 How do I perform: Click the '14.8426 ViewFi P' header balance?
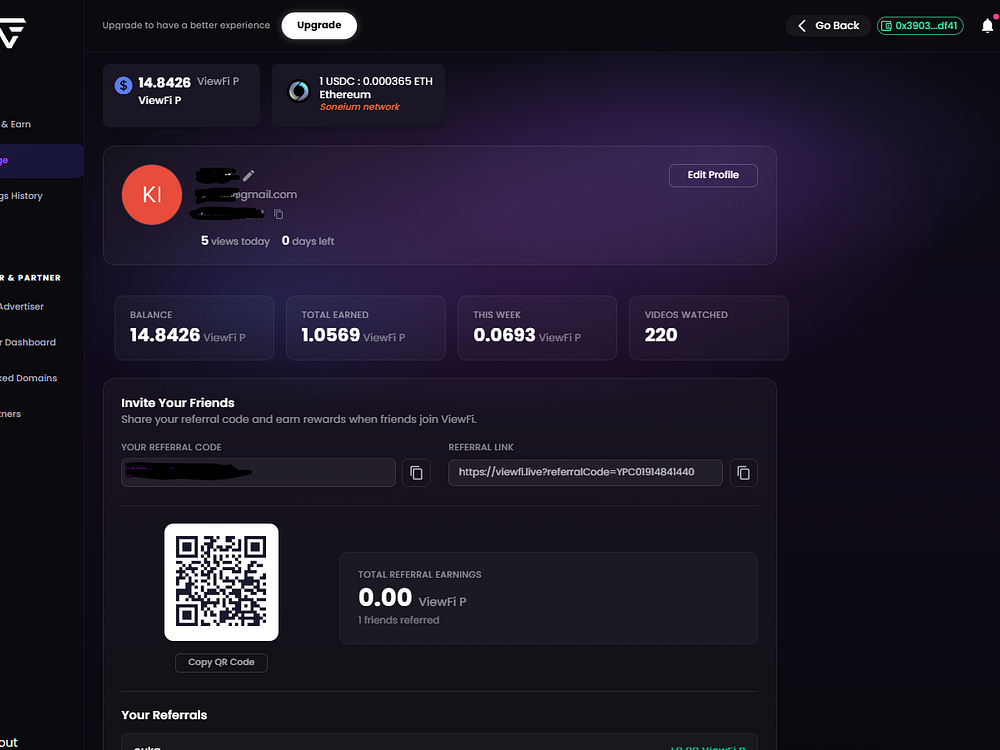click(189, 82)
